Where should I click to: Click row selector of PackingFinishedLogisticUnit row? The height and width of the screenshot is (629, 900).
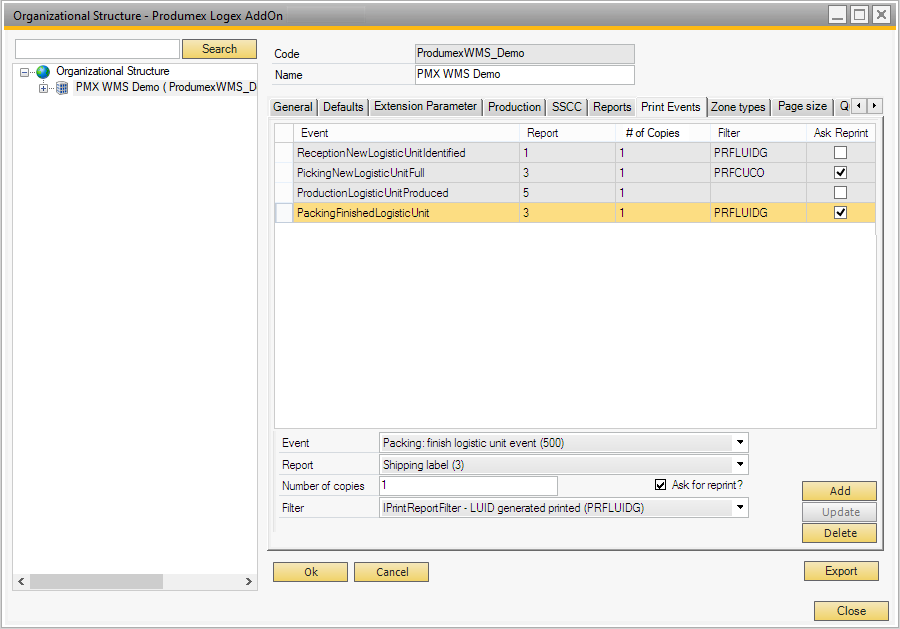point(284,213)
